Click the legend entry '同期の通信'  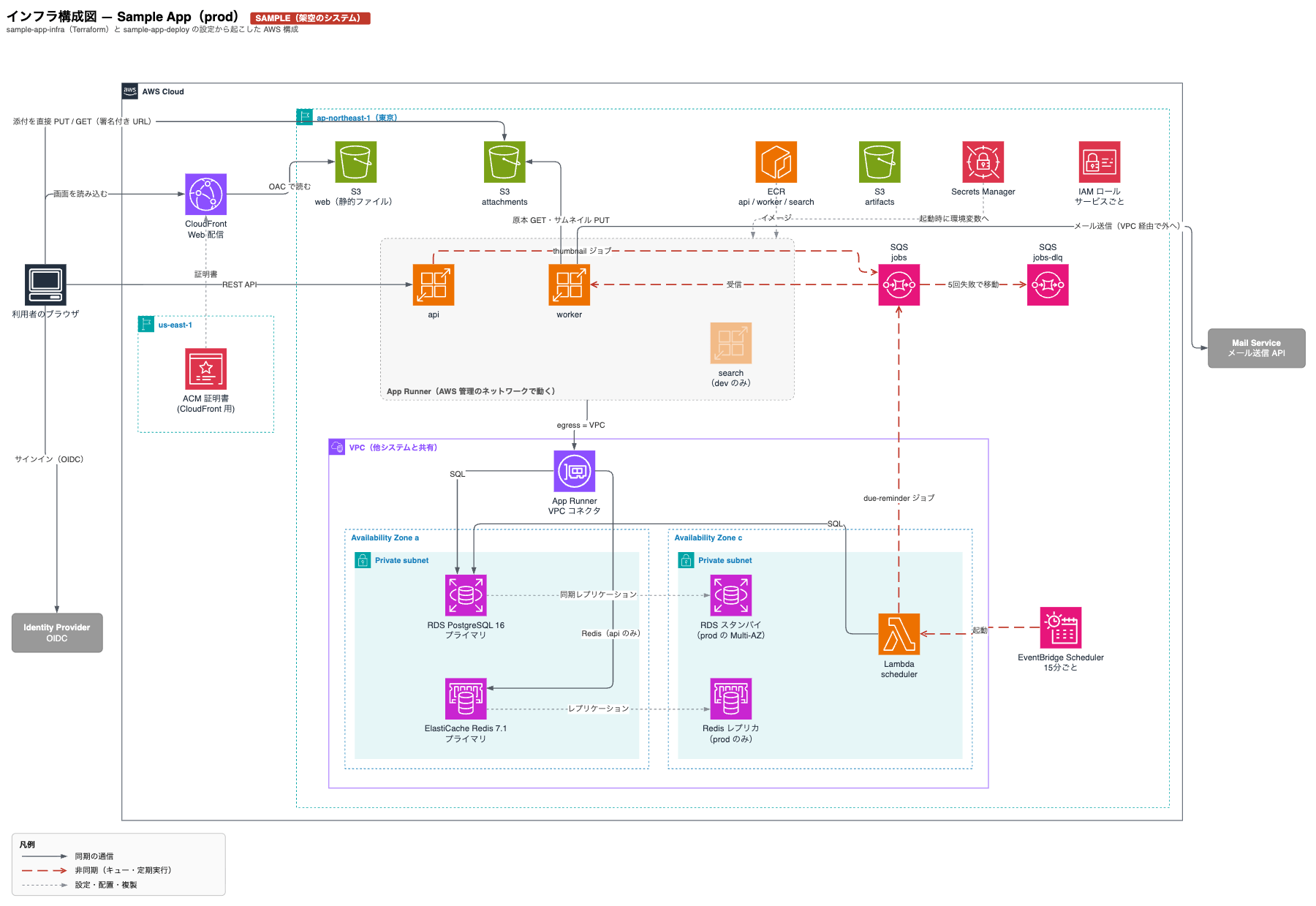[94, 856]
